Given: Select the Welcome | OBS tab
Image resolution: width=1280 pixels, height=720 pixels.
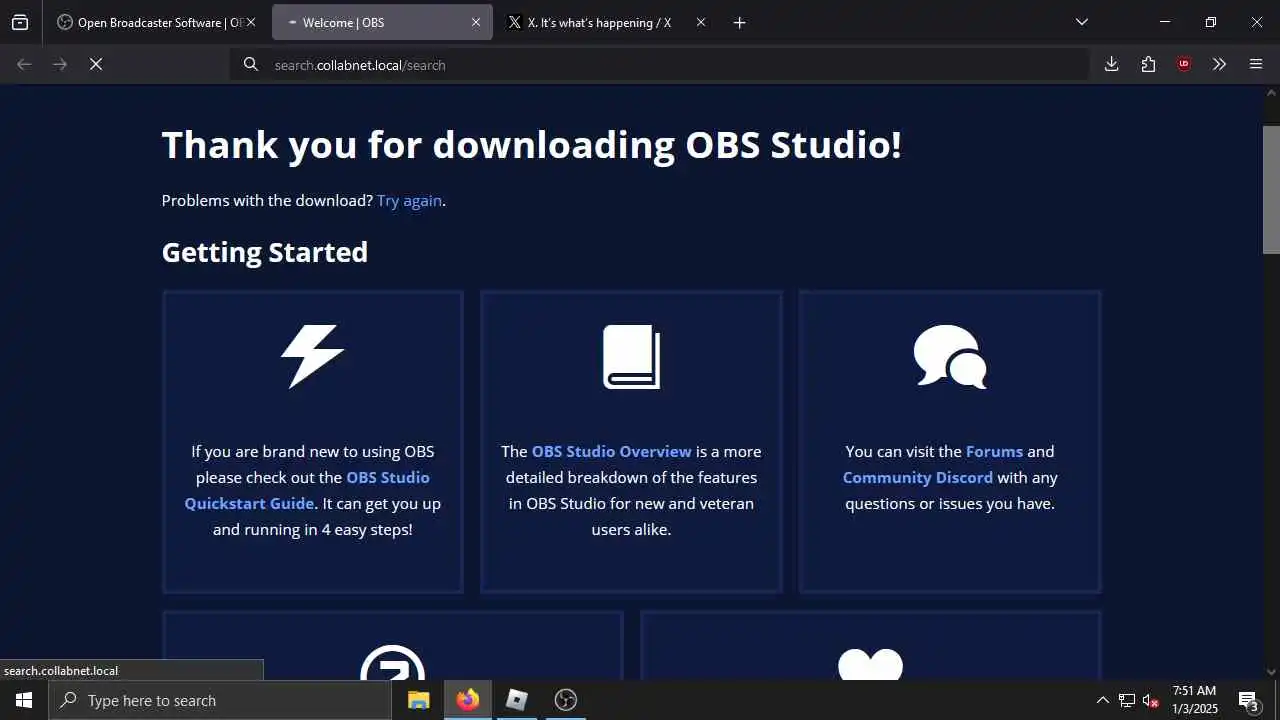Looking at the screenshot, I should [382, 22].
